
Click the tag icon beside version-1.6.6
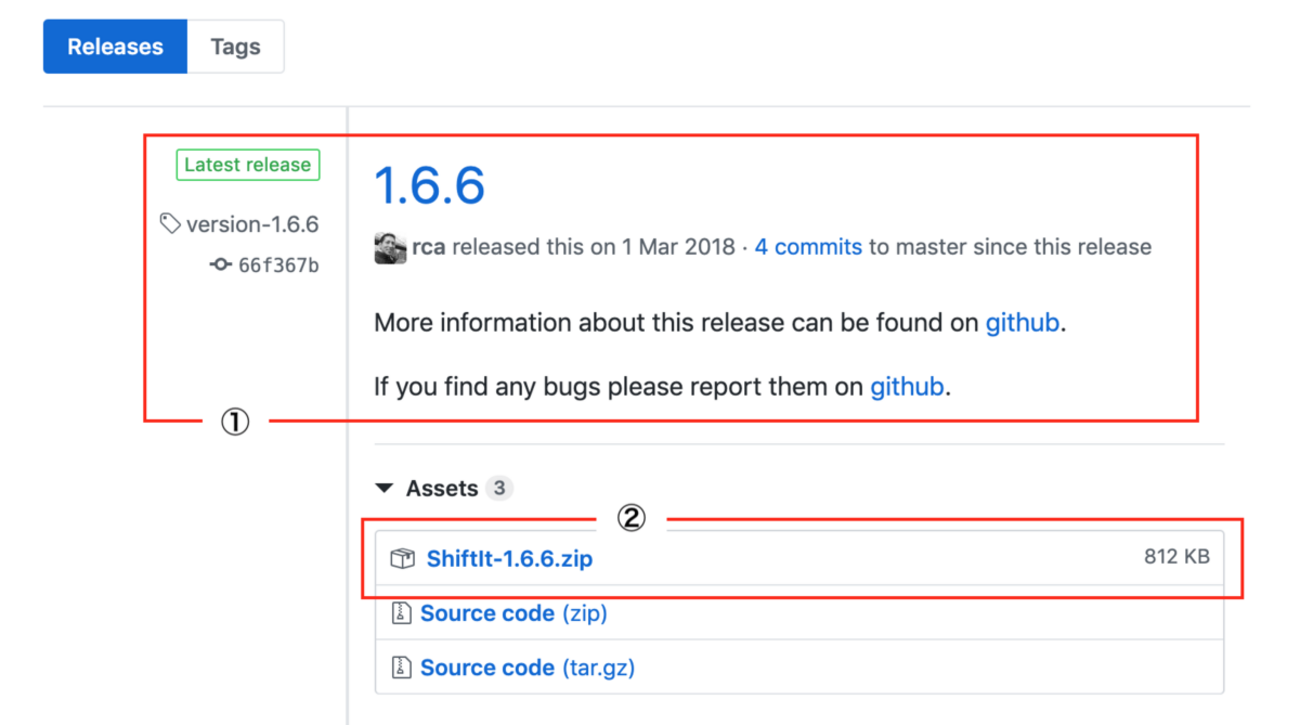(x=170, y=223)
